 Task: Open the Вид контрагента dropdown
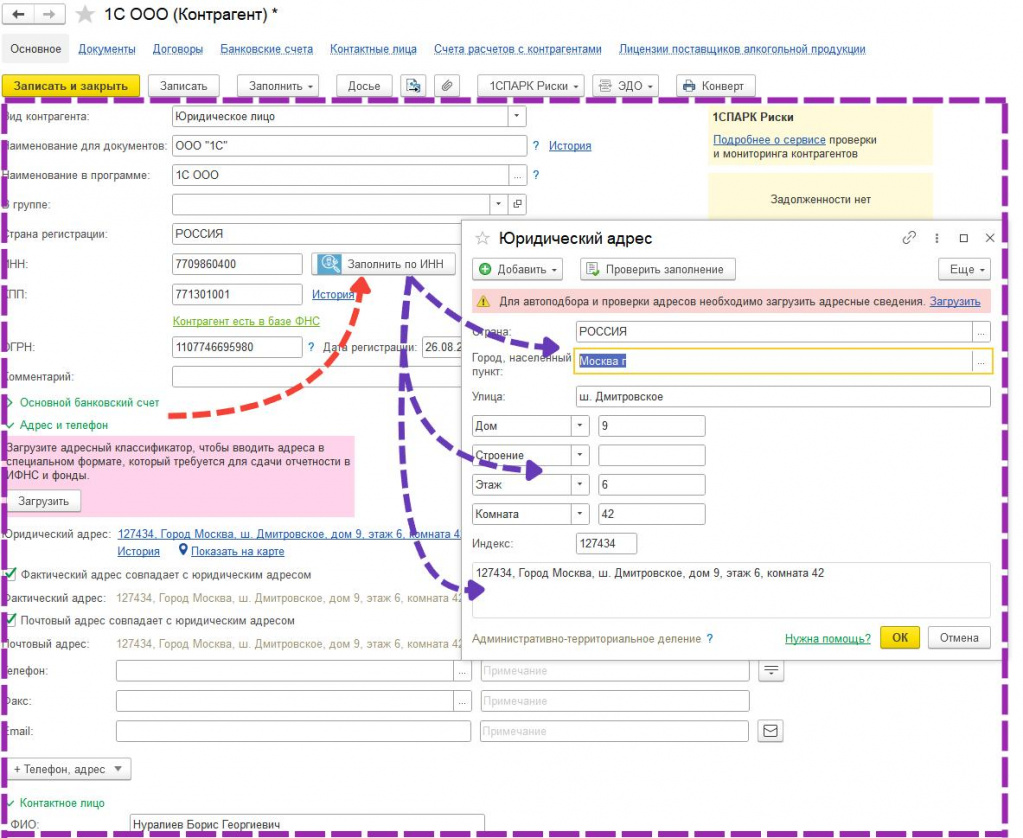(517, 116)
